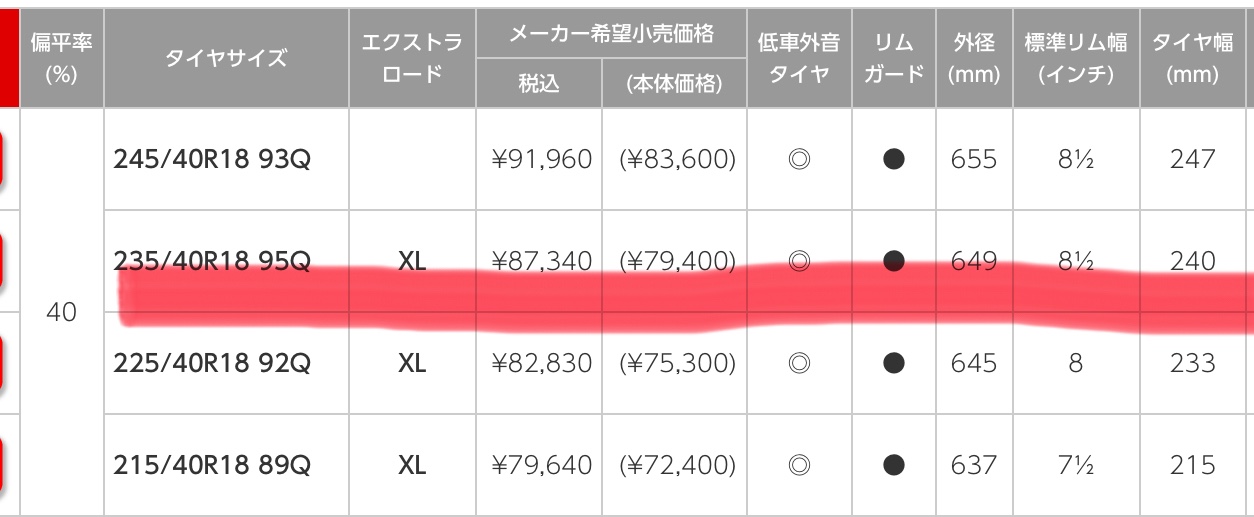The width and height of the screenshot is (1254, 517).
Task: Select the 235/40R18 95Q tire size
Action: pyautogui.click(x=212, y=261)
